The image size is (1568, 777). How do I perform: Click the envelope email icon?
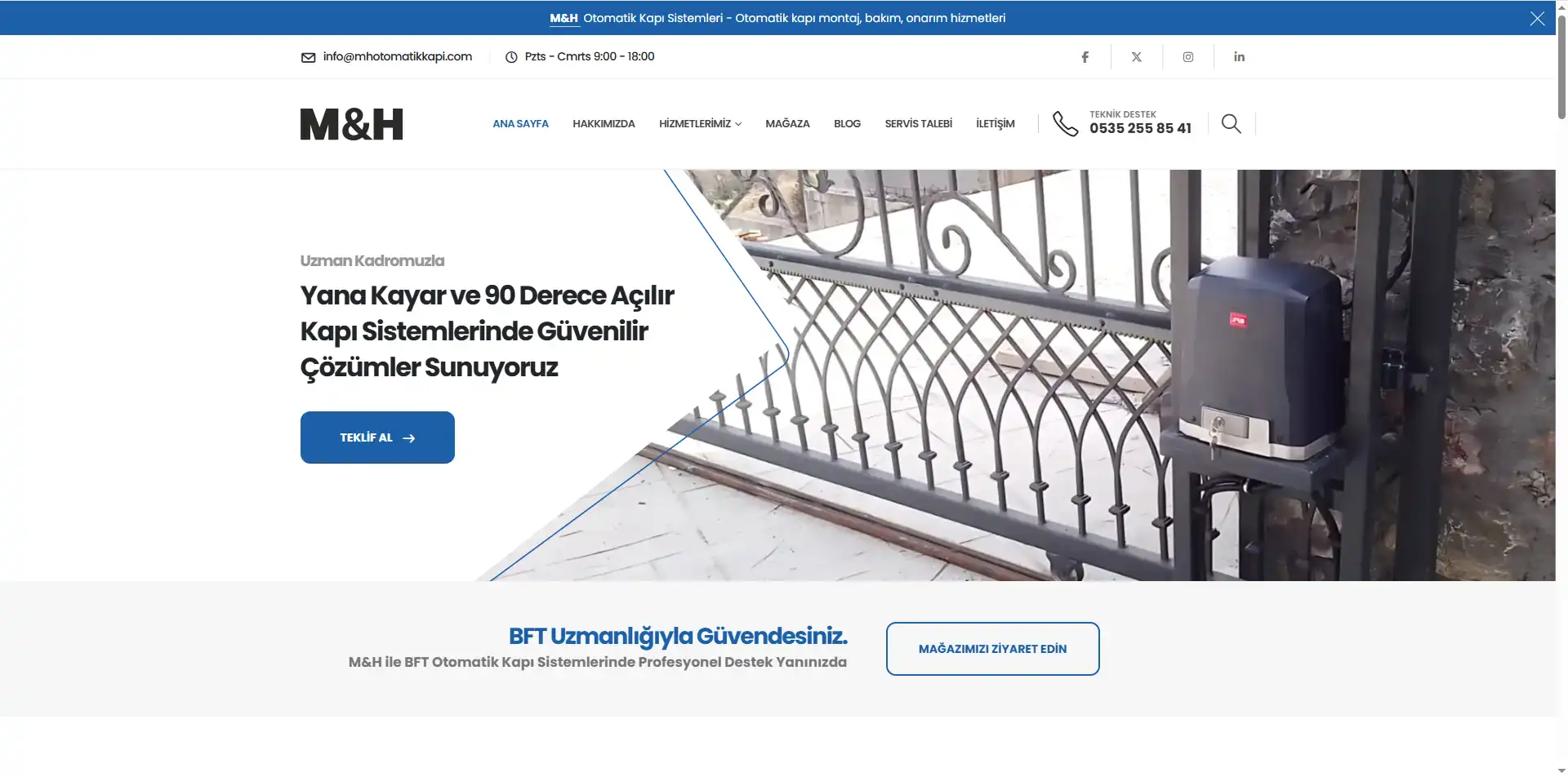(x=308, y=57)
